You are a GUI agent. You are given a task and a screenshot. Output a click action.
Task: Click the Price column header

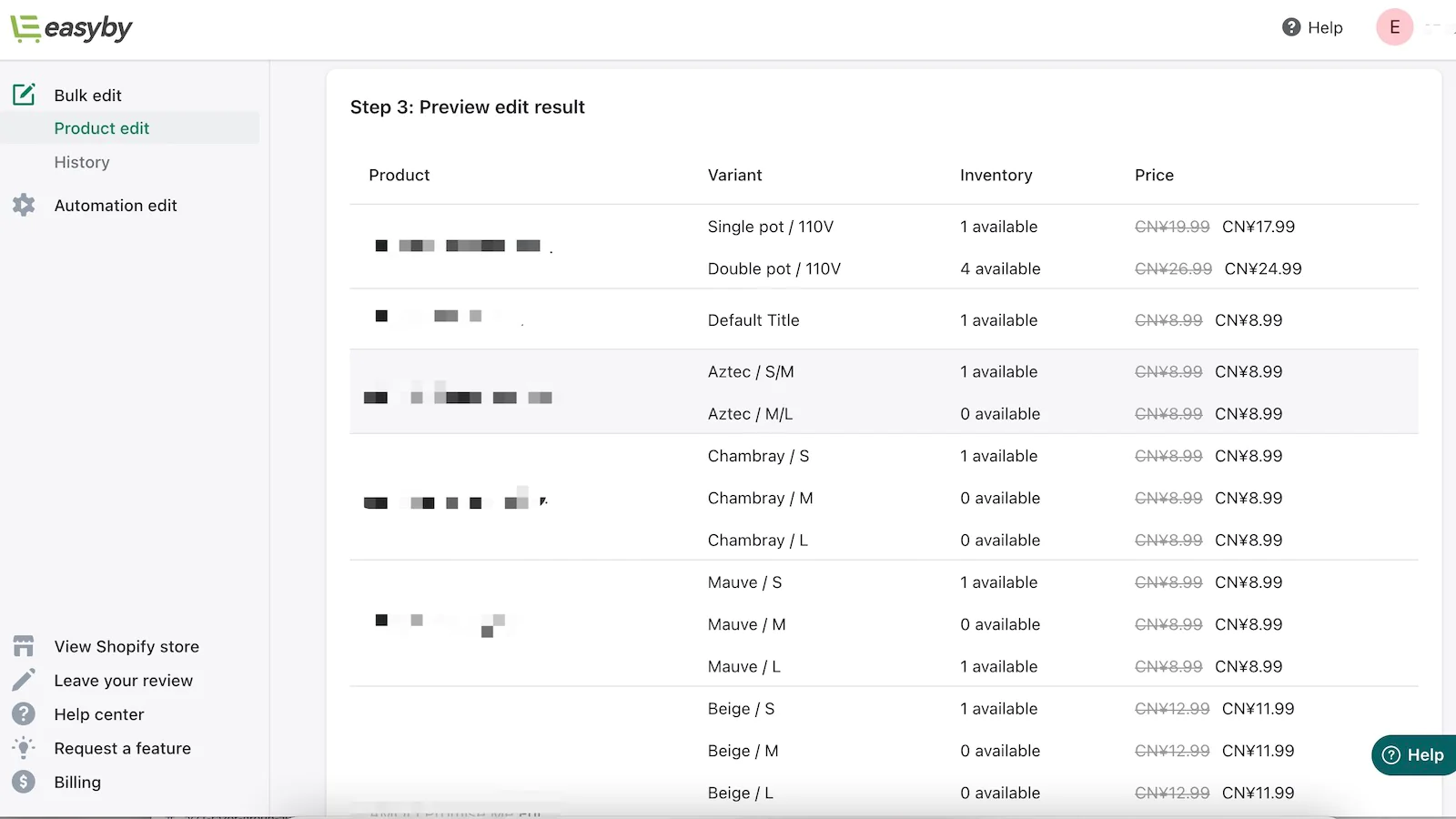(x=1154, y=175)
